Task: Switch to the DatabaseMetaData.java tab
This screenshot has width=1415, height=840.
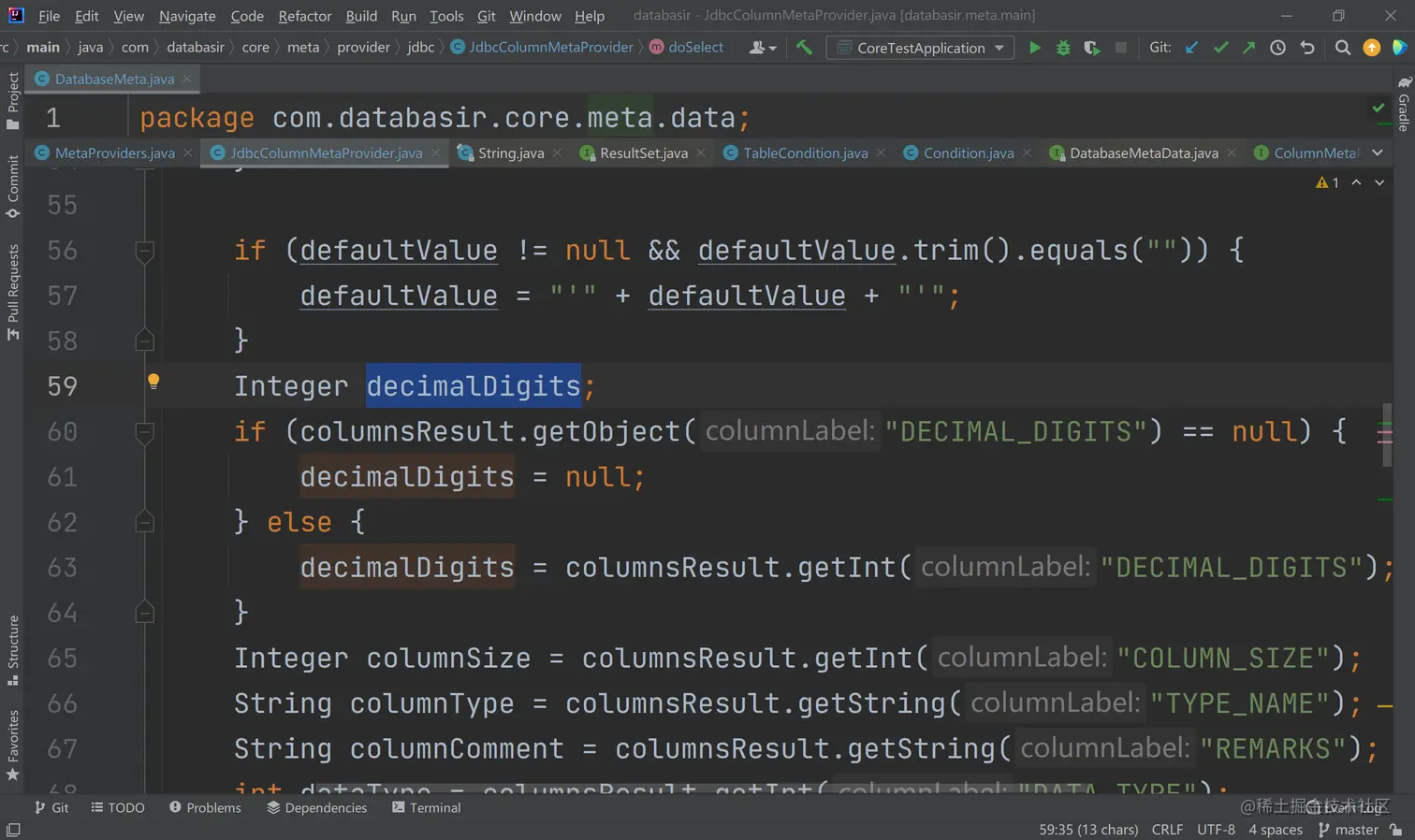Action: tap(1144, 152)
